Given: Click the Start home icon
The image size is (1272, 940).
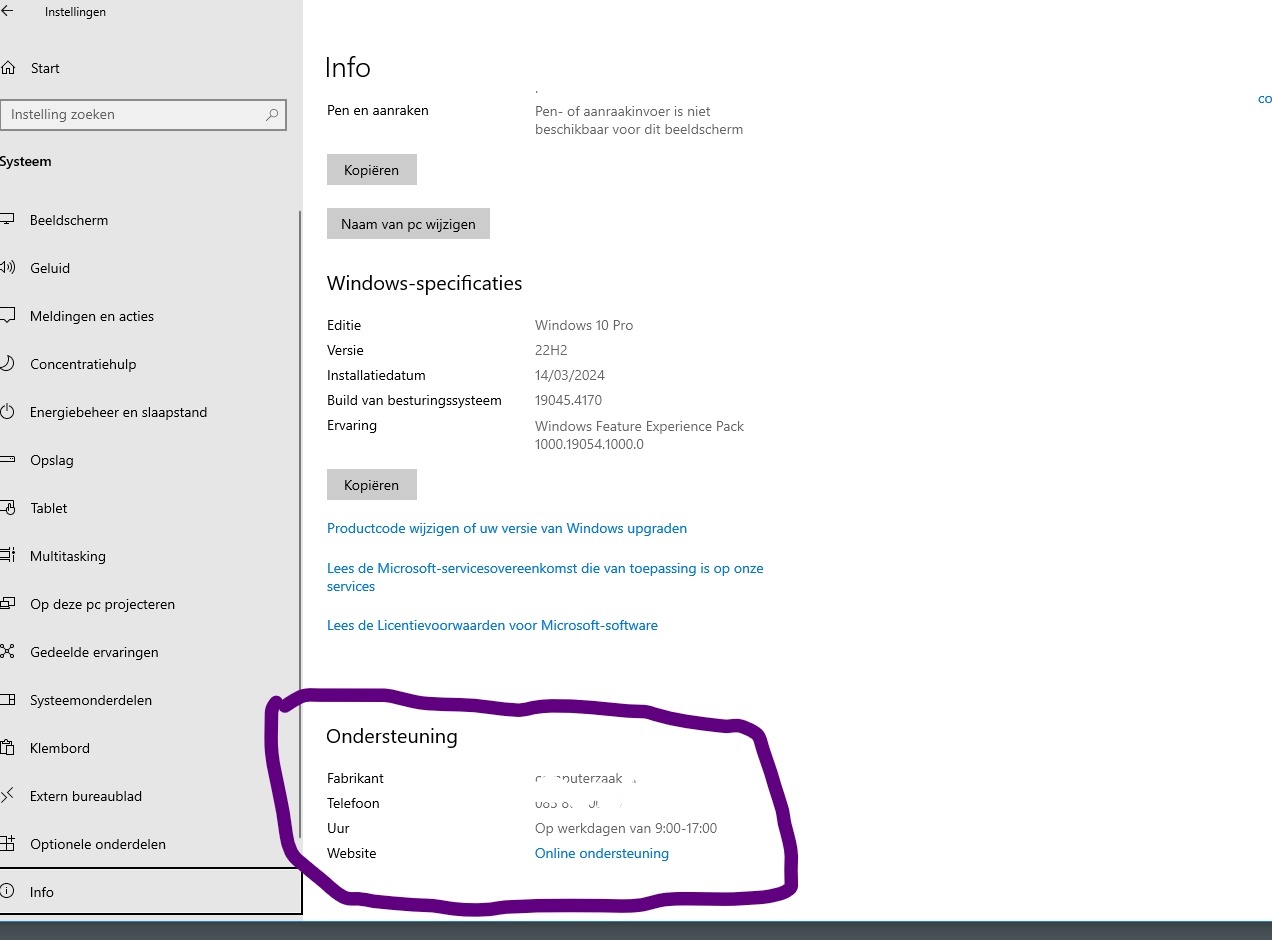Looking at the screenshot, I should (8, 68).
